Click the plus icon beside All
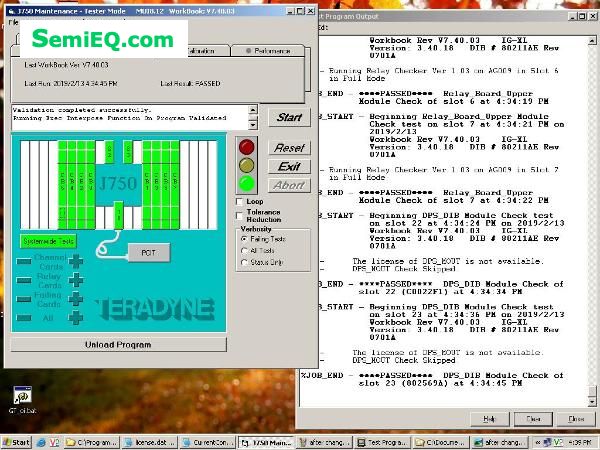This screenshot has width=600, height=450. click(76, 318)
